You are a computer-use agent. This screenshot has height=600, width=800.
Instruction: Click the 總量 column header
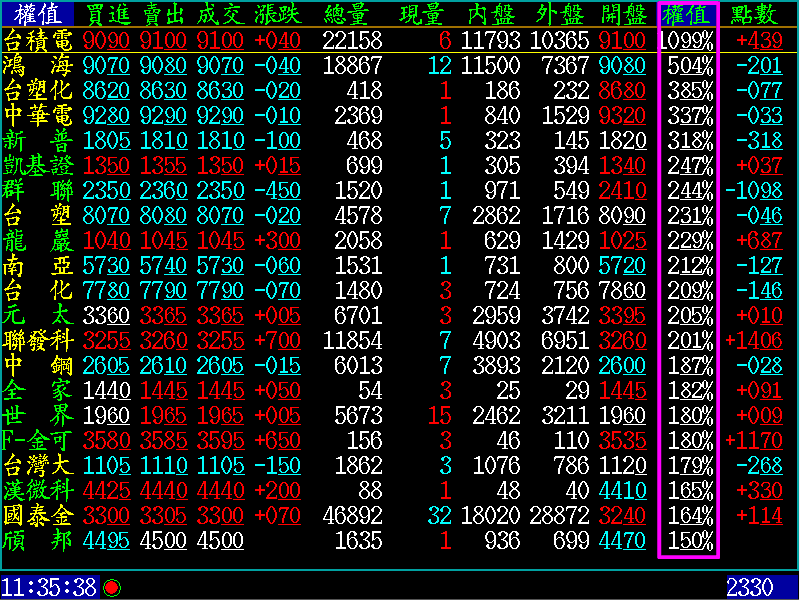tap(352, 14)
